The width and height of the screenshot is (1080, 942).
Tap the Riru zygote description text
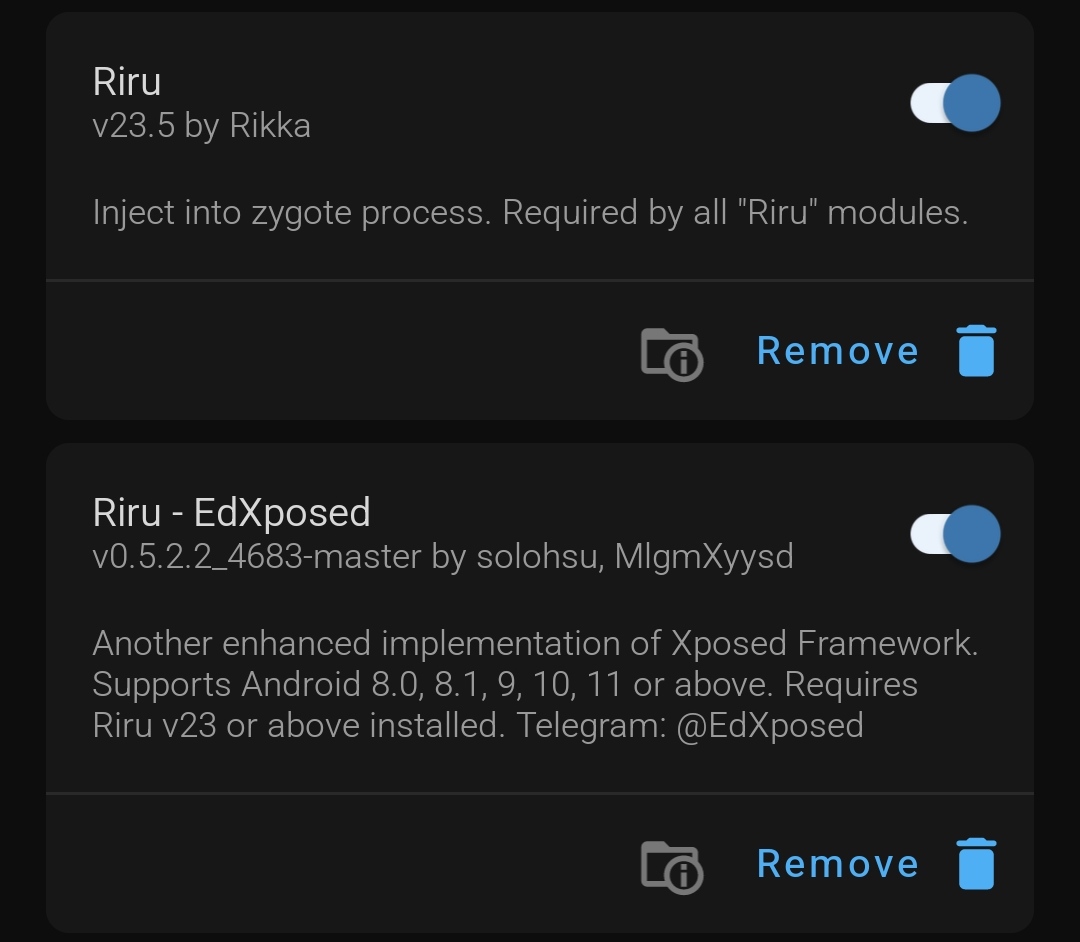[x=530, y=212]
